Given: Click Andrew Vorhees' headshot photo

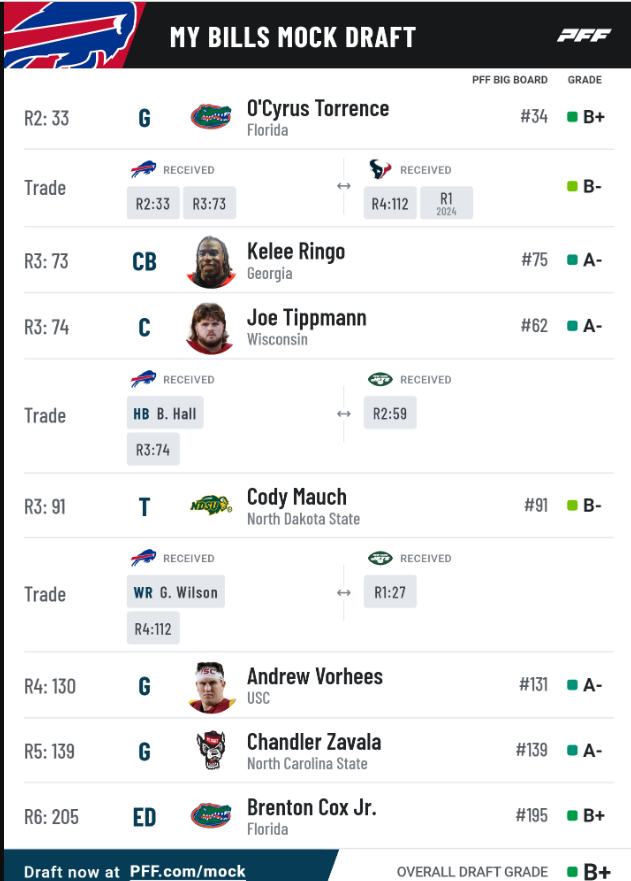Looking at the screenshot, I should [211, 687].
